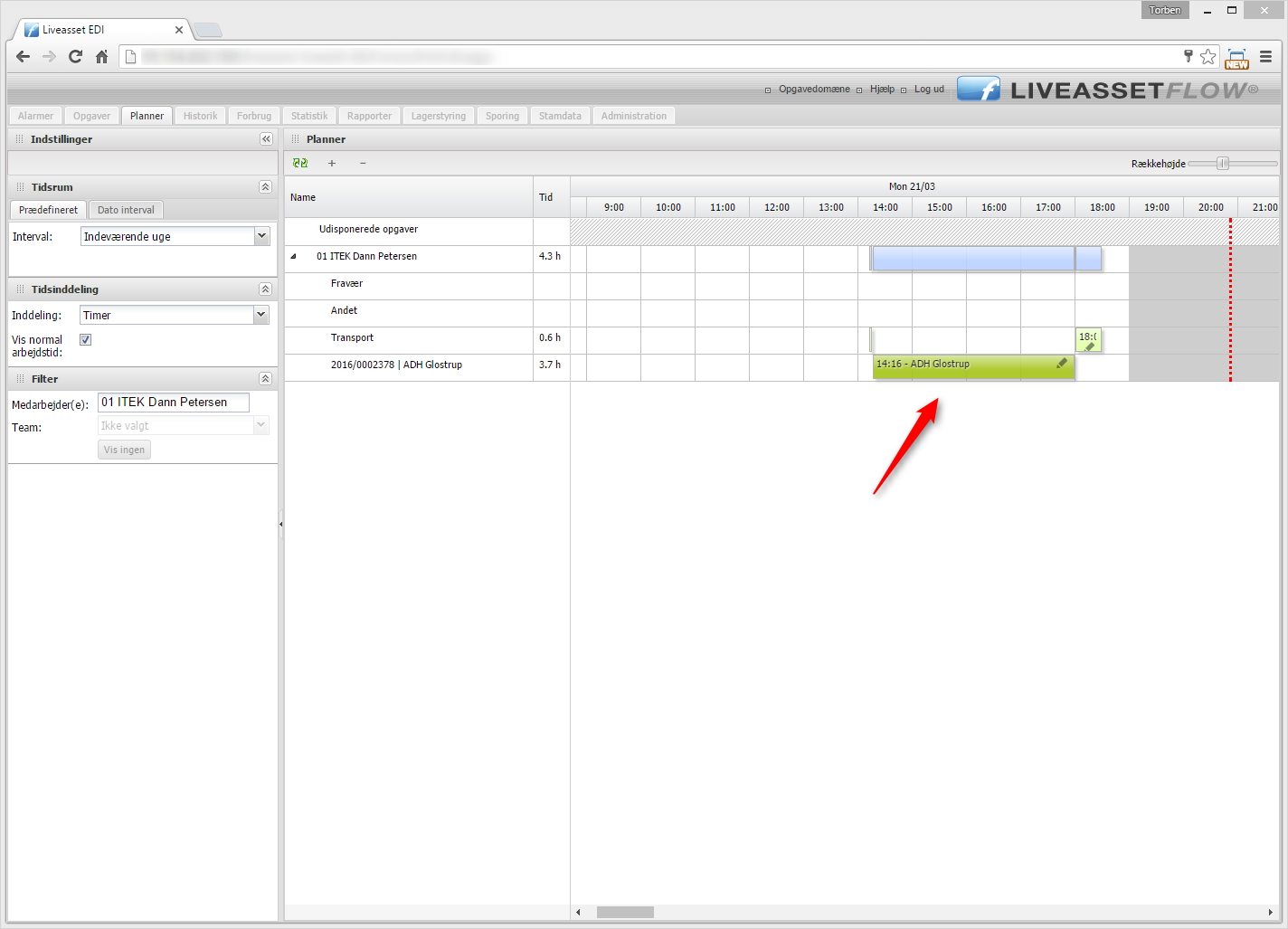Open the Inddeling dropdown
Viewport: 1288px width, 929px height.
point(260,315)
